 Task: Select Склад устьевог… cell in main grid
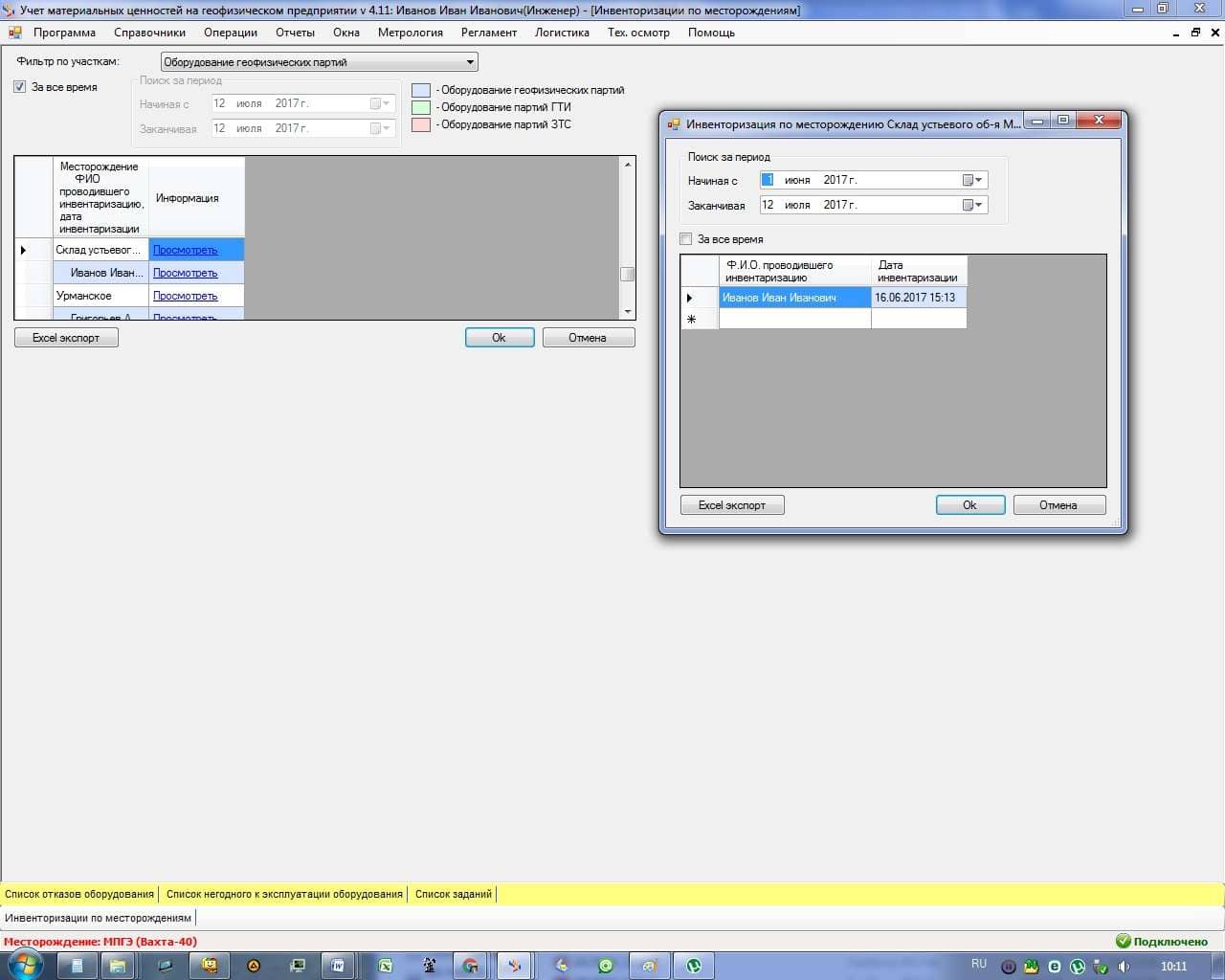coord(100,250)
